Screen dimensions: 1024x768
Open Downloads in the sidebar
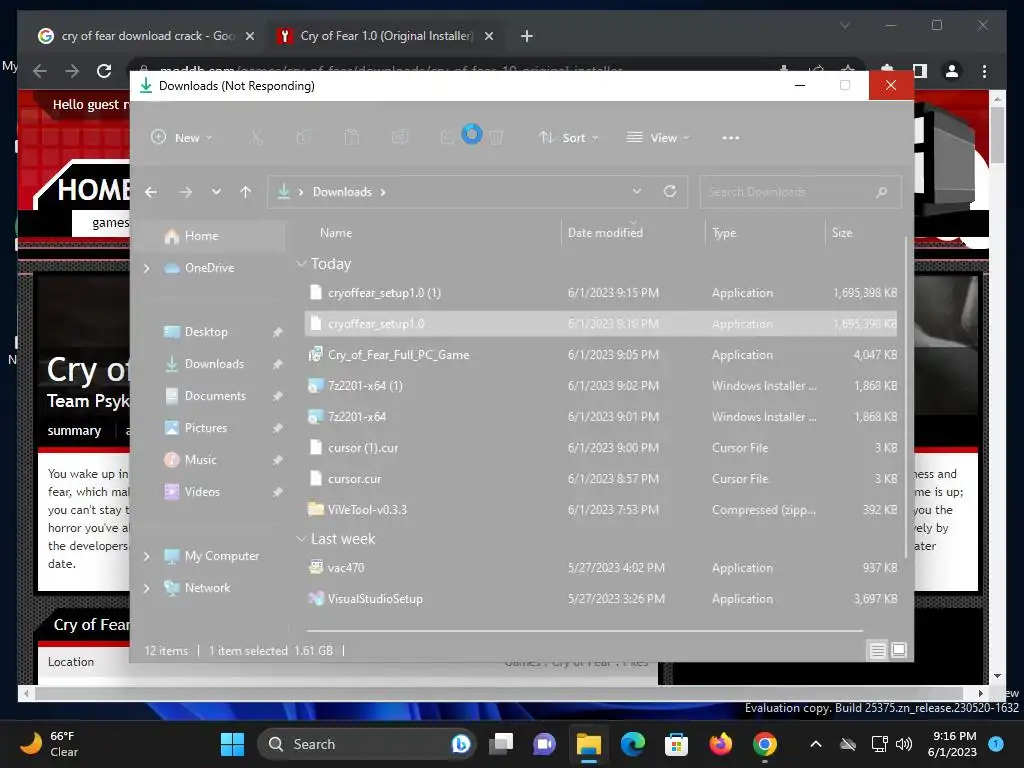pos(212,364)
